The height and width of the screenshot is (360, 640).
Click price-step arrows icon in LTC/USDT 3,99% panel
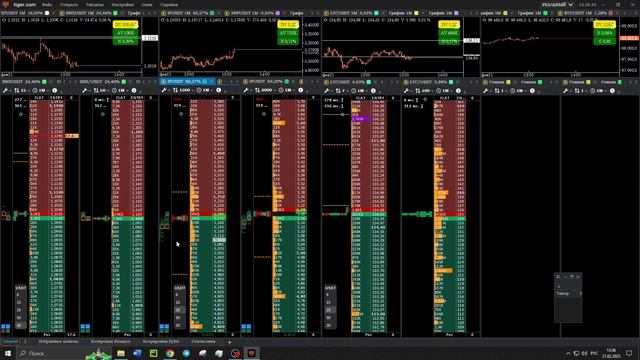tap(418, 91)
